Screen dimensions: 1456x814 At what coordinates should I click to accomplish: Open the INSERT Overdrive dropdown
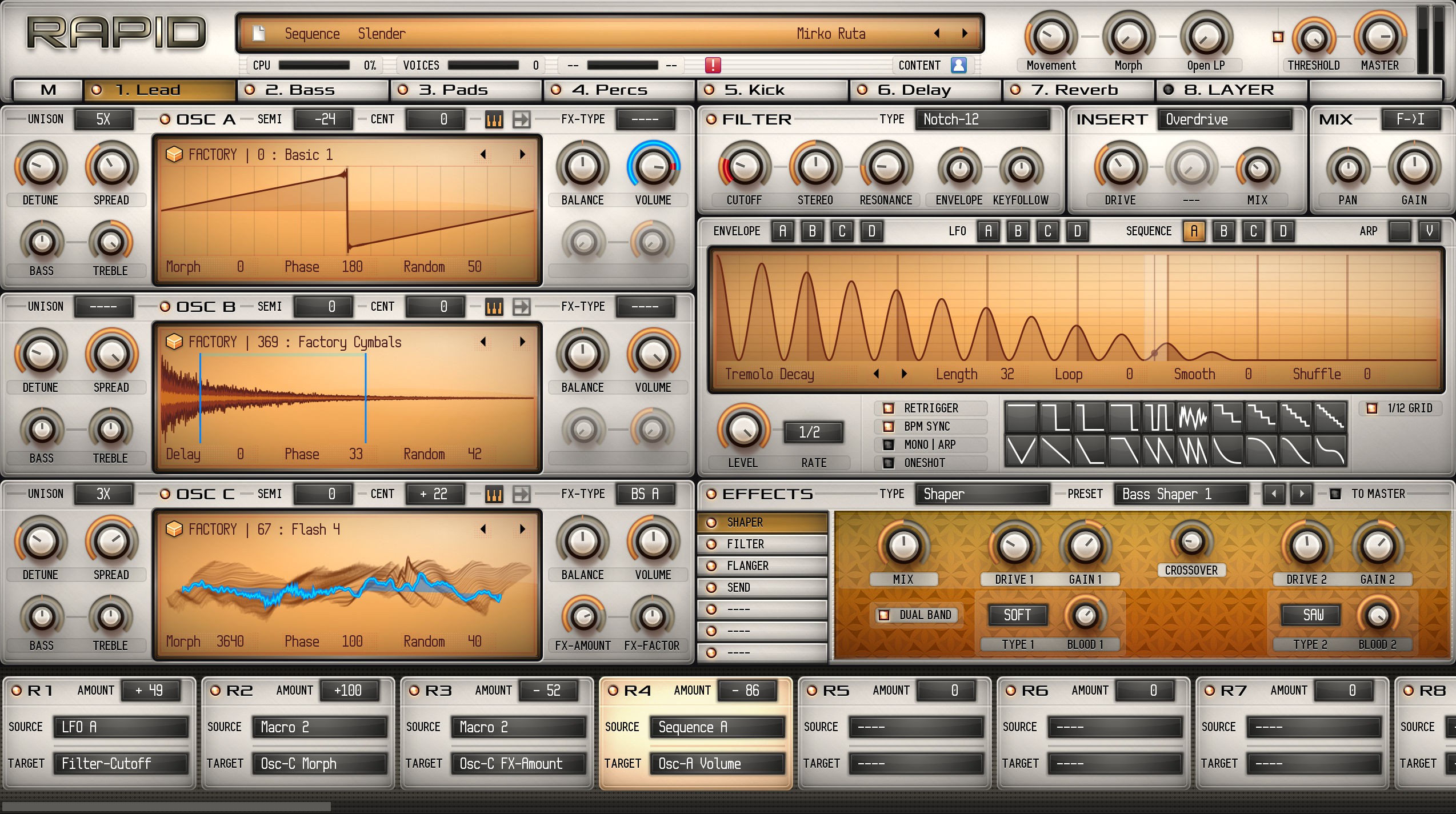click(x=1225, y=119)
